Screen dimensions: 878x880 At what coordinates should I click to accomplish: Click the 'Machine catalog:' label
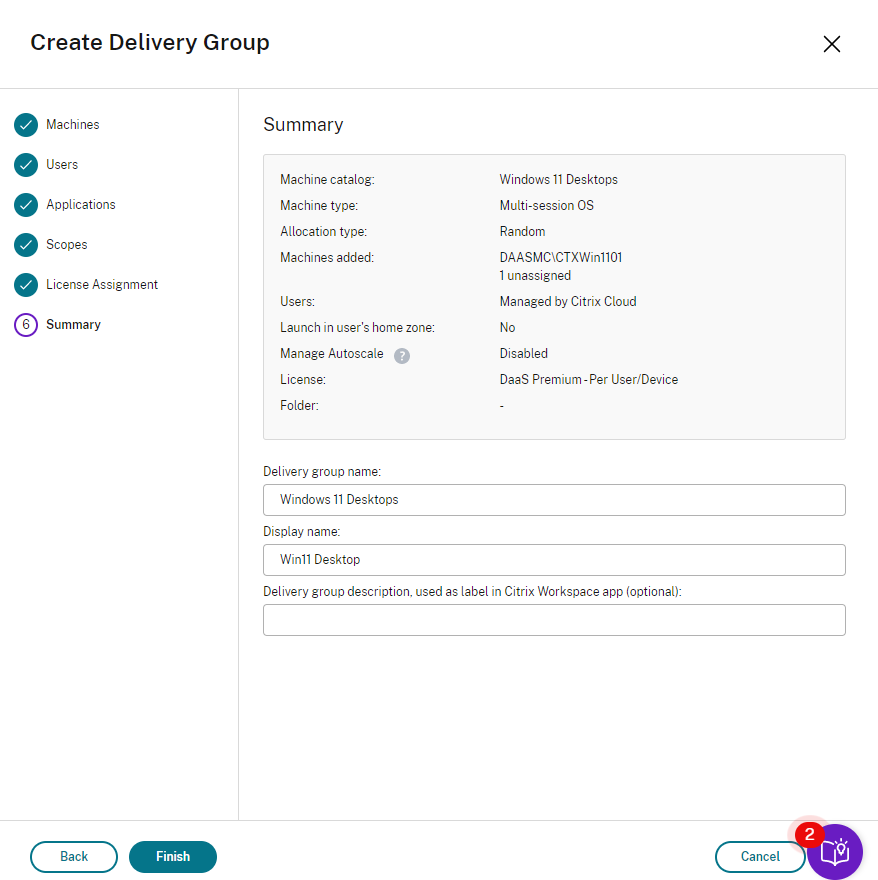click(x=327, y=180)
